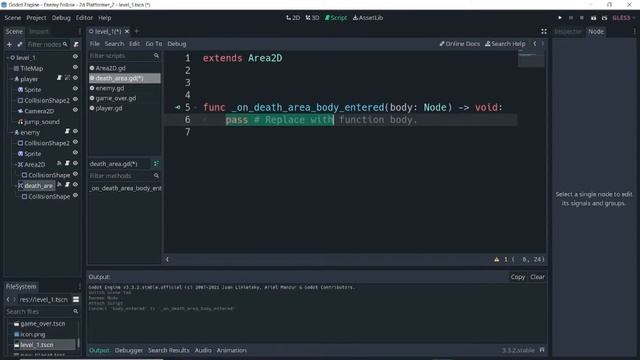
Task: Click the search icon in the Filter nodes field
Action: [65, 44]
